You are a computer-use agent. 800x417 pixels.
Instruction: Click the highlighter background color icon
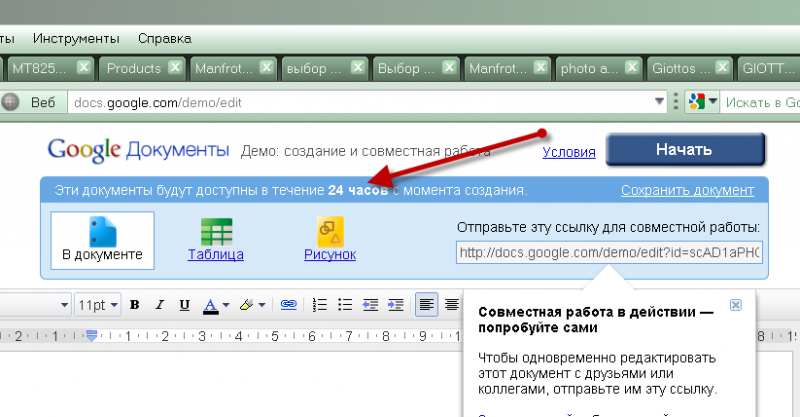click(246, 305)
